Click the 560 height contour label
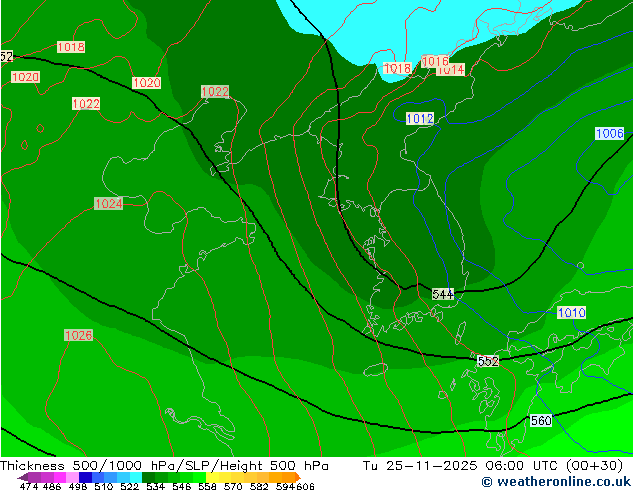Screen dimensions: 634x490 [541, 421]
